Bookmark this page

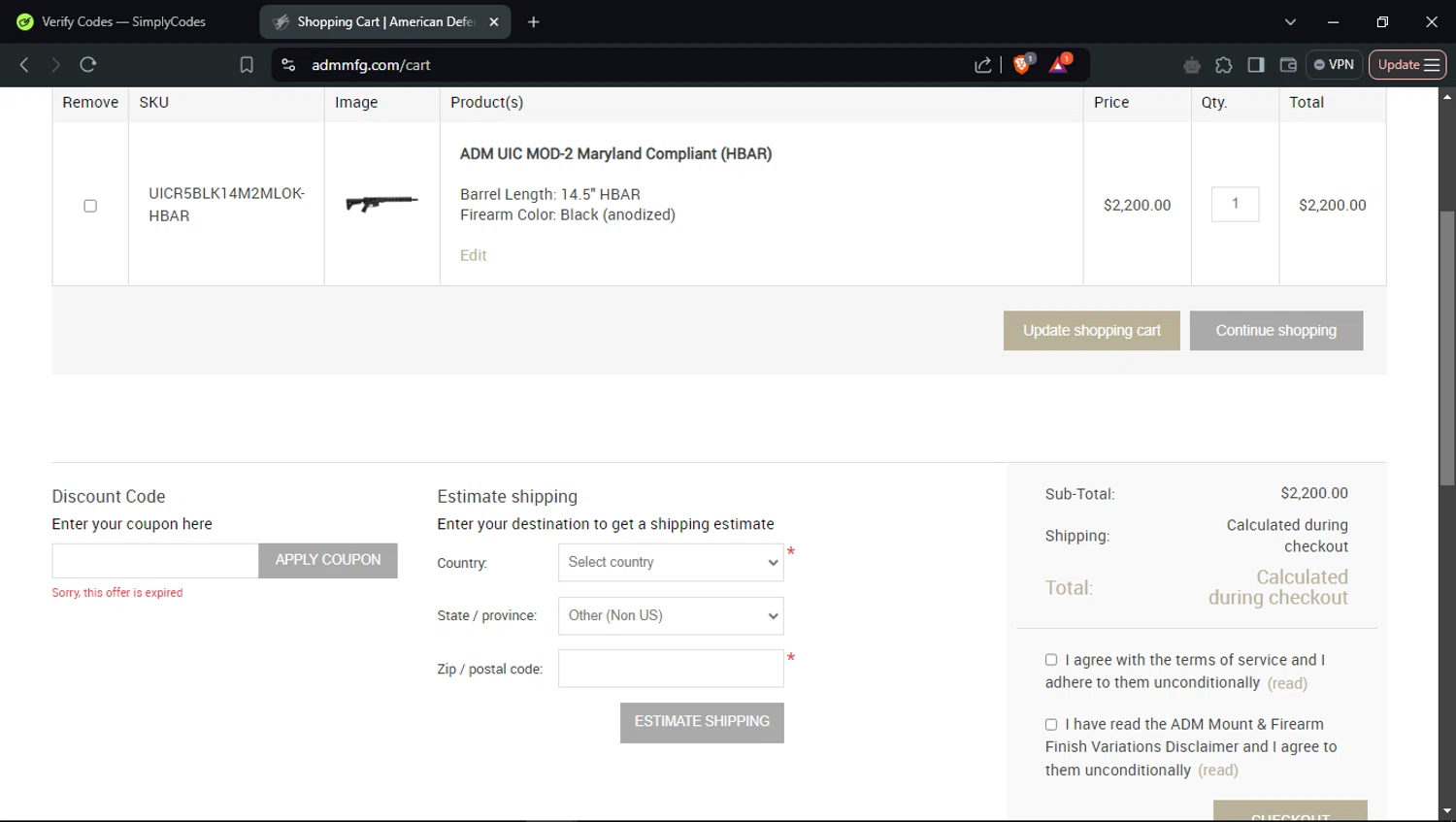coord(247,65)
